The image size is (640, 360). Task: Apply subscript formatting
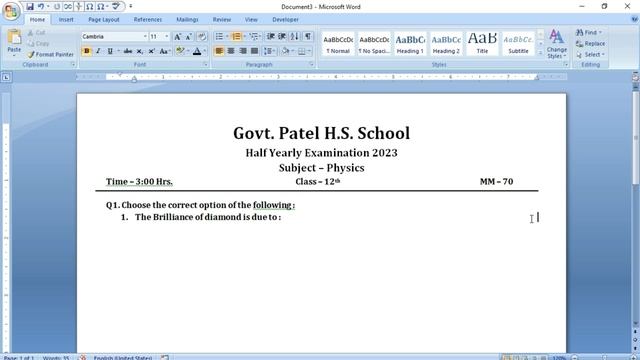[x=140, y=51]
